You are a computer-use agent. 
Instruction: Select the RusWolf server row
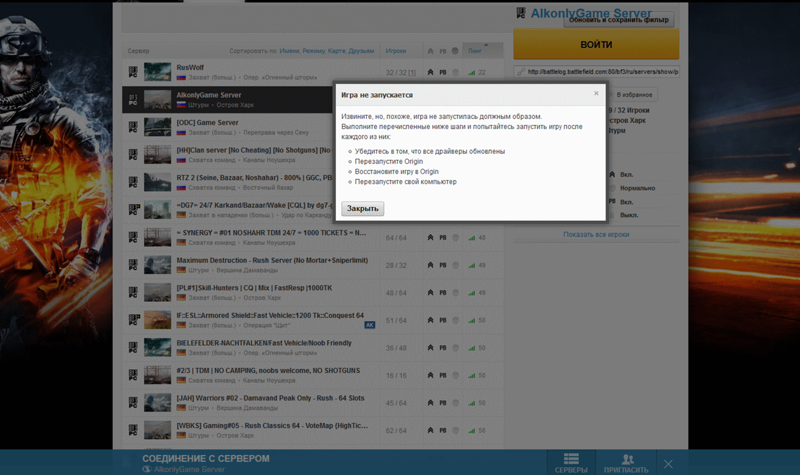(313, 72)
